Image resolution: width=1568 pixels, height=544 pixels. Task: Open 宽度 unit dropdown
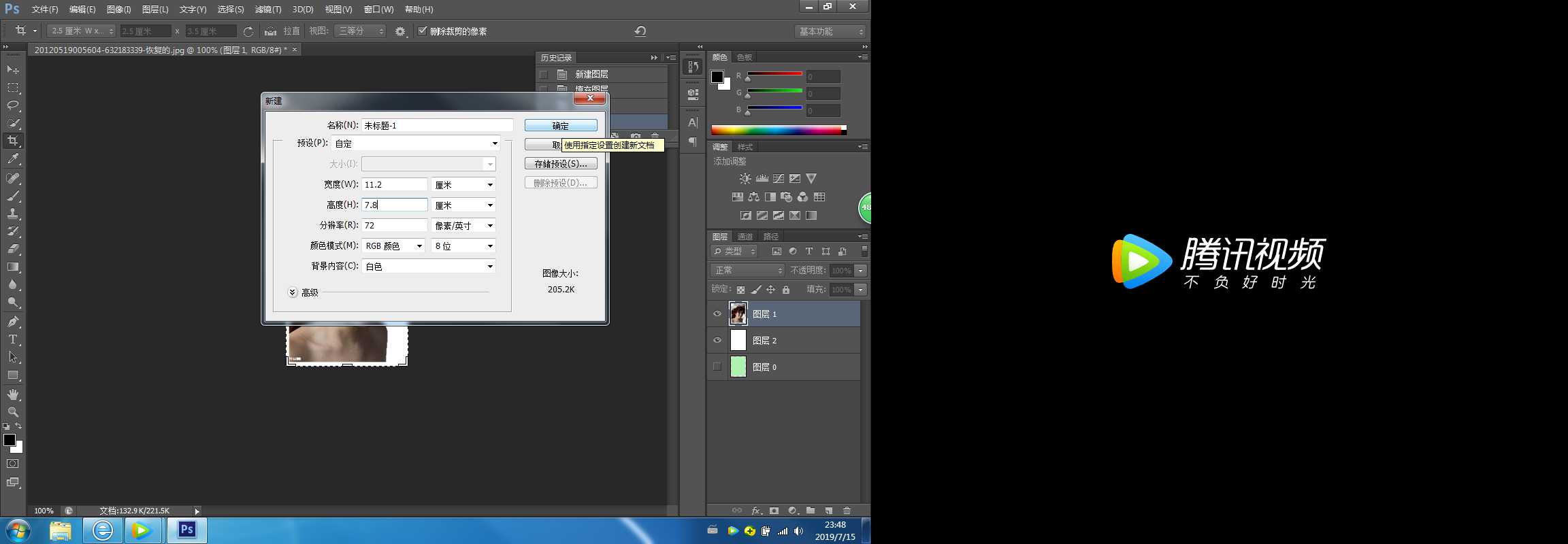click(x=463, y=185)
